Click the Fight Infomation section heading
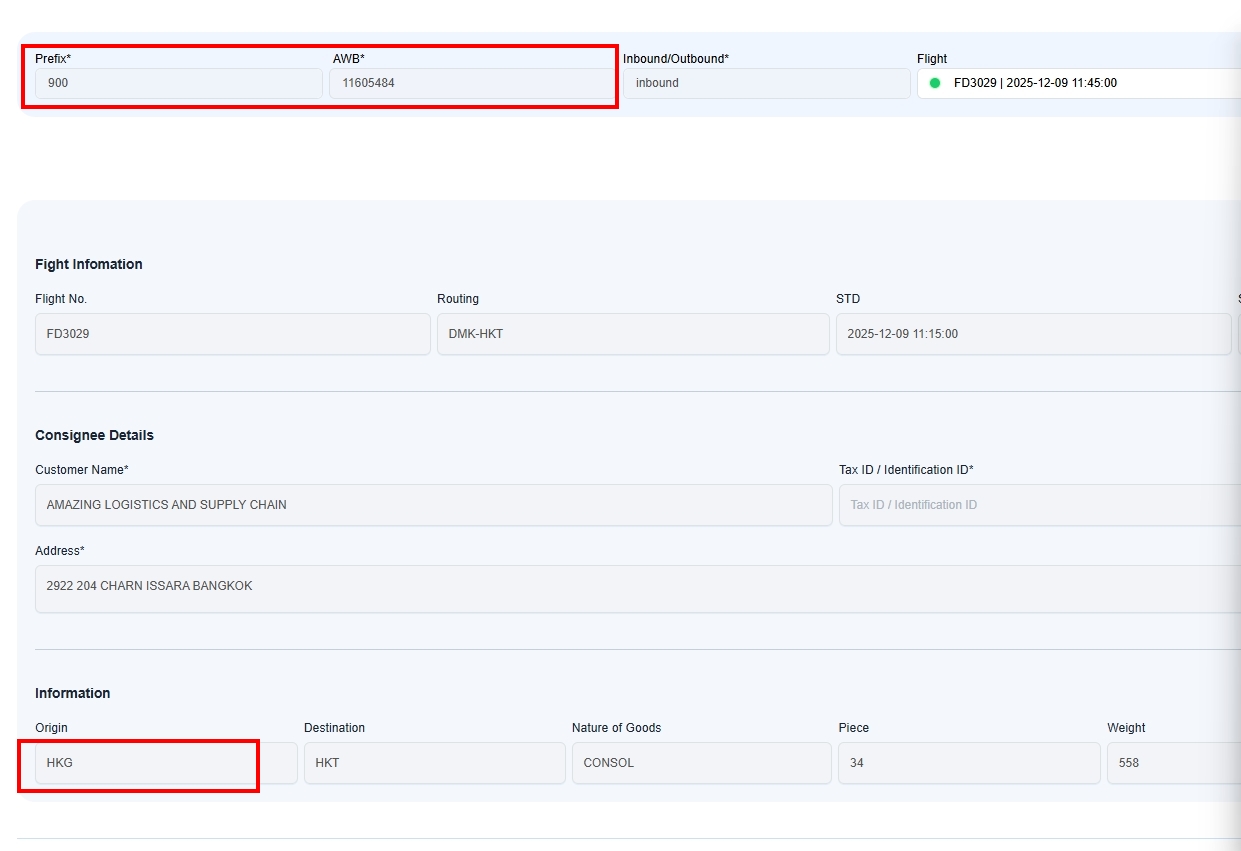 point(89,264)
